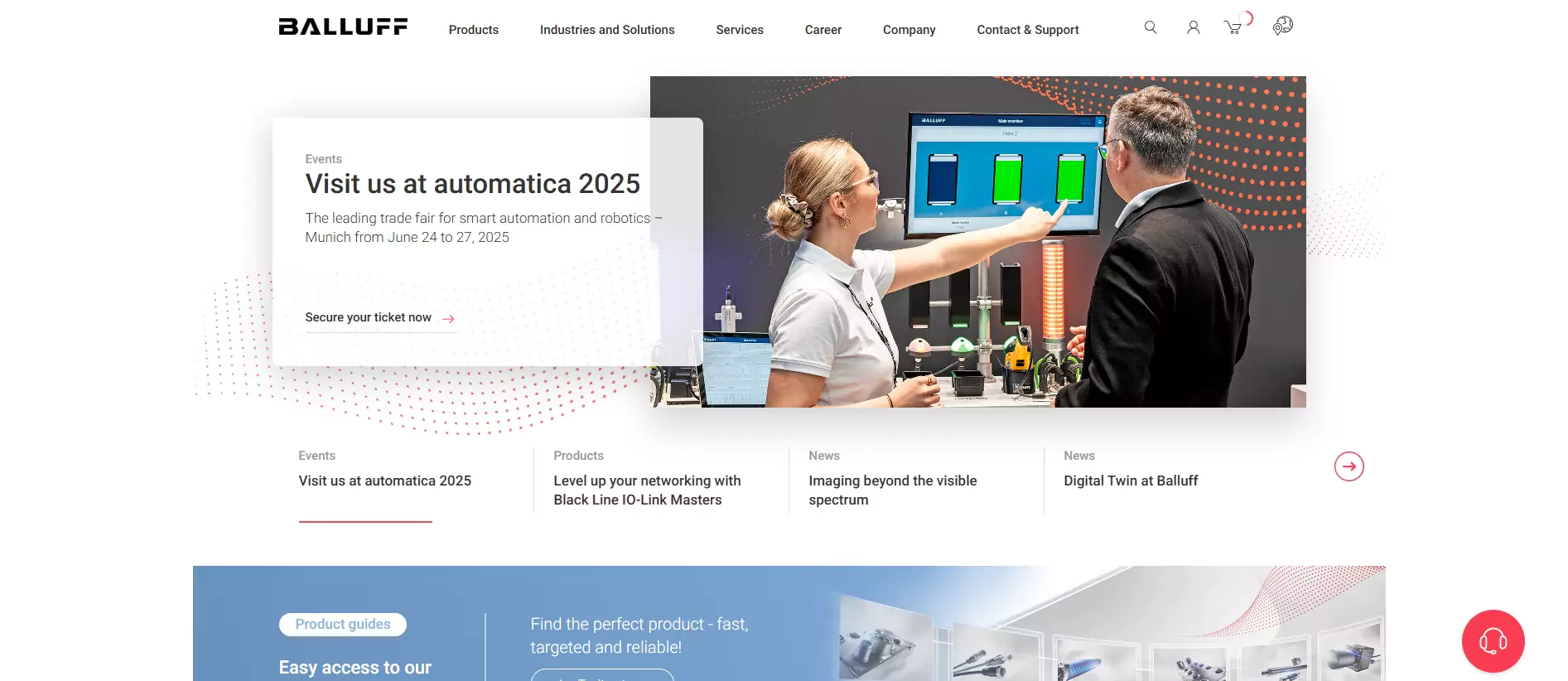Click Find the perfect product text
Screen dimensions: 1568x681
[x=639, y=635]
